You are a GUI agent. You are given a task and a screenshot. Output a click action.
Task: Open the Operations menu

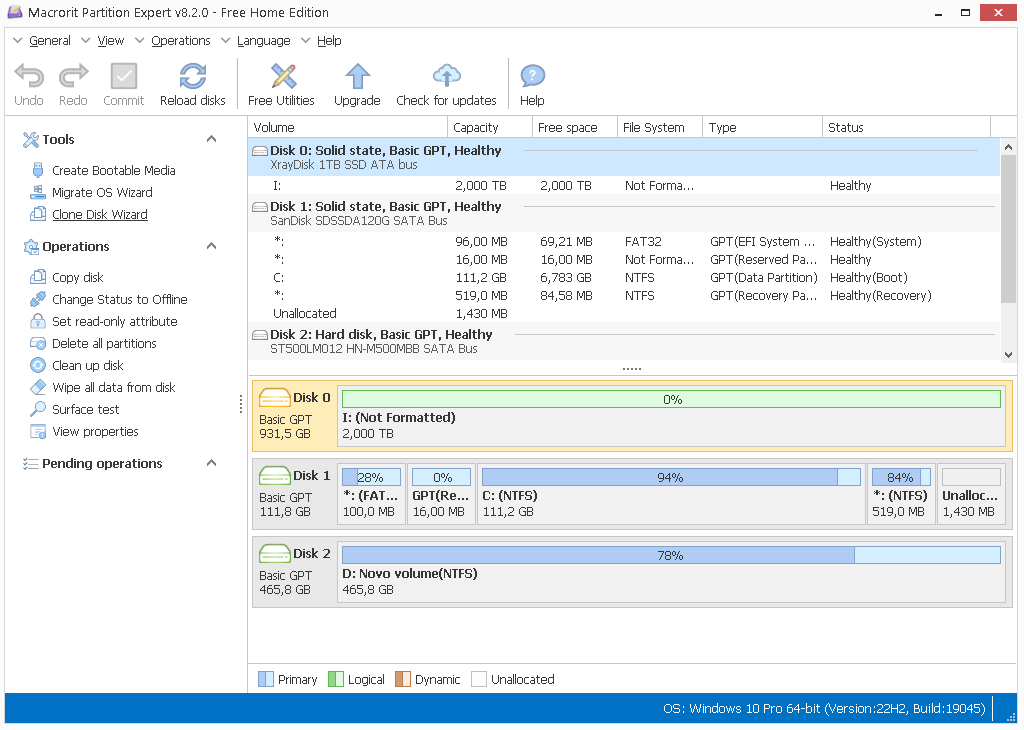point(181,40)
